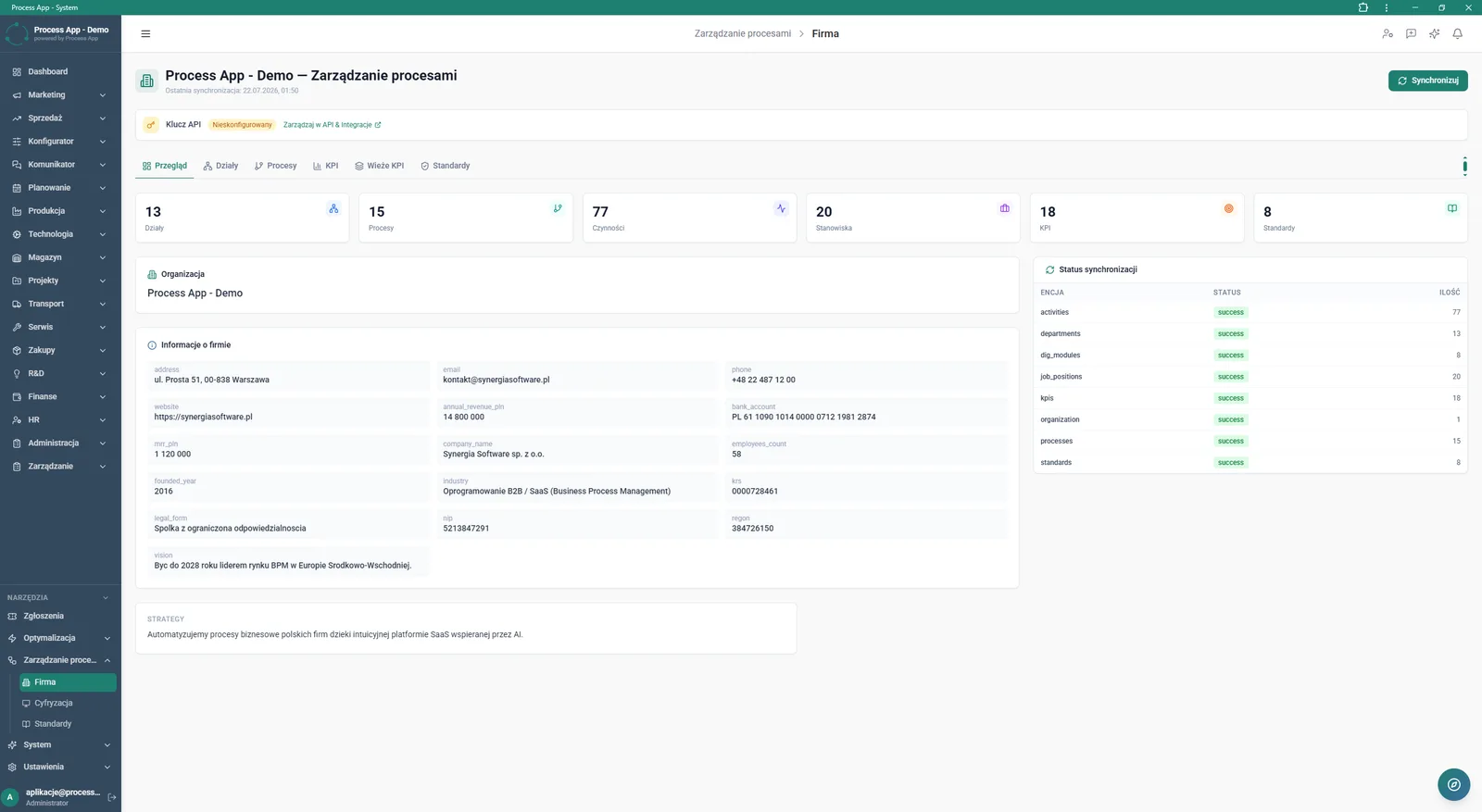Expand the Administracja menu chevron
The image size is (1482, 812).
(x=103, y=443)
